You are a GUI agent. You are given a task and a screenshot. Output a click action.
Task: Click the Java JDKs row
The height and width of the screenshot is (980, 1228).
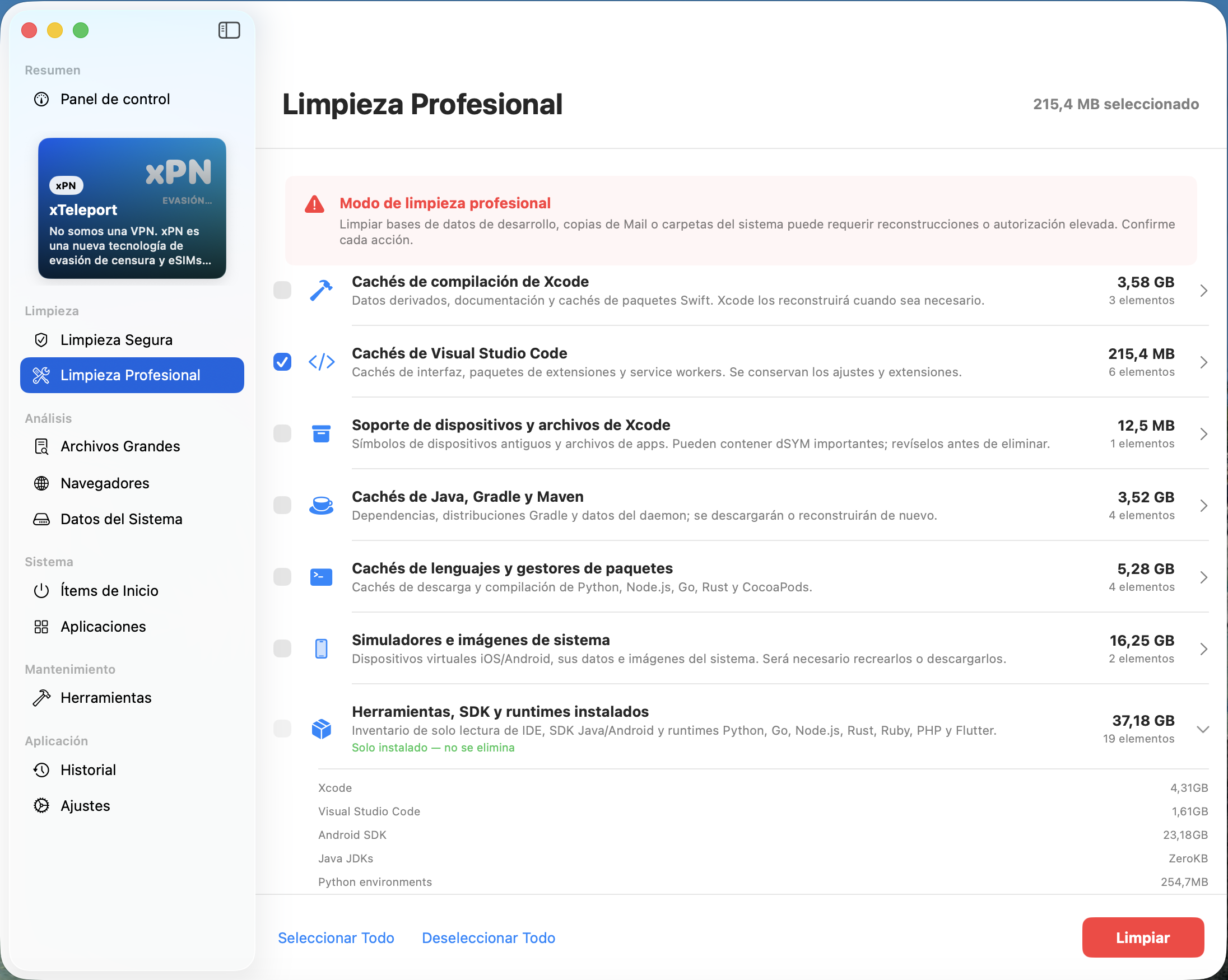[763, 858]
